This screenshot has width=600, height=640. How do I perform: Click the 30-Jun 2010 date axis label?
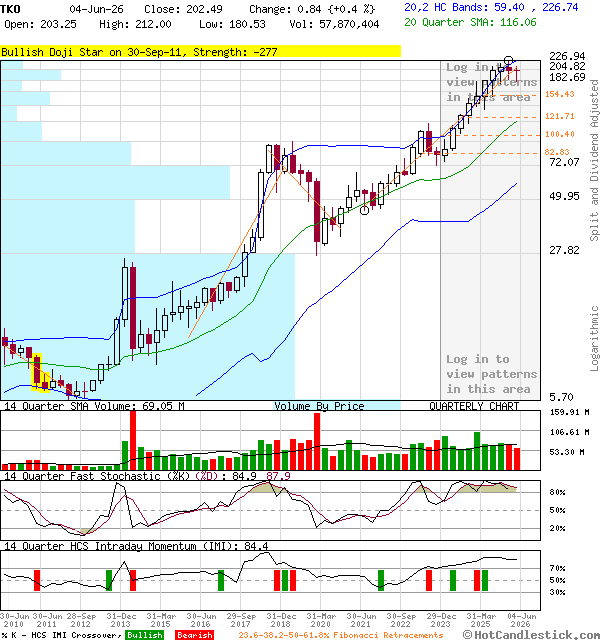coord(14,620)
